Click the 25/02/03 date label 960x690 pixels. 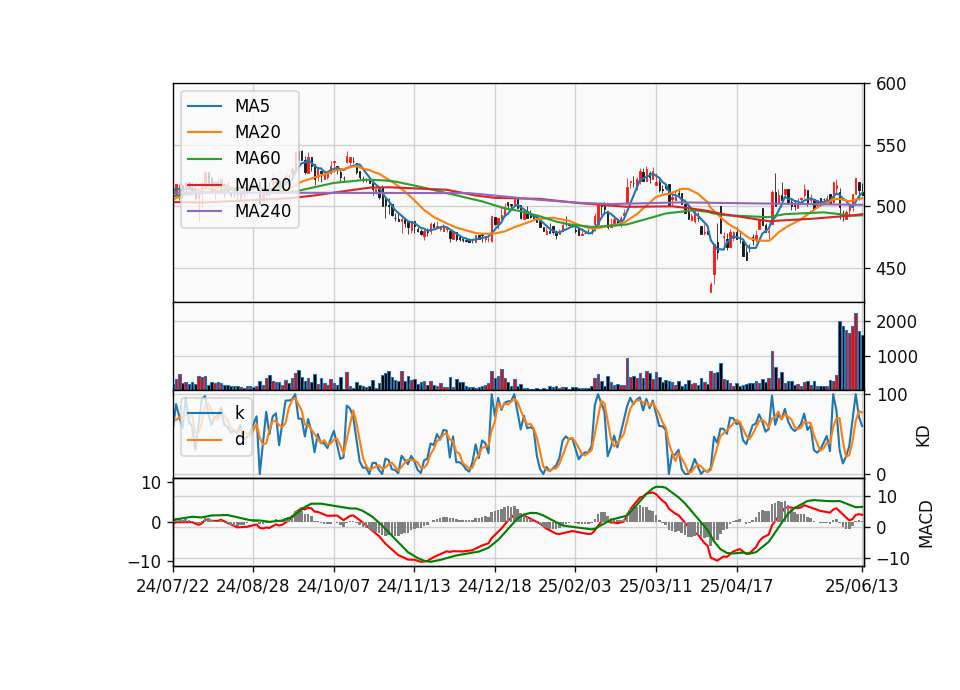(575, 586)
